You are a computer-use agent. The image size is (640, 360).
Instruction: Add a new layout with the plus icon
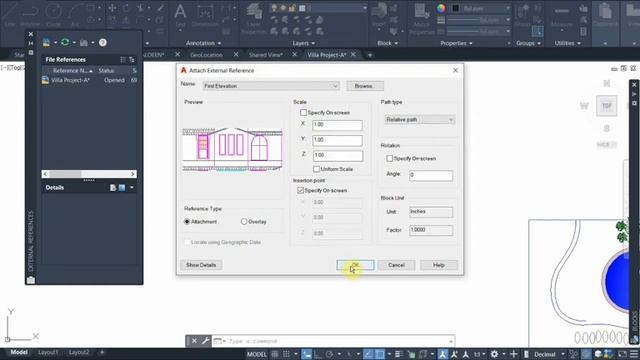[x=102, y=352]
